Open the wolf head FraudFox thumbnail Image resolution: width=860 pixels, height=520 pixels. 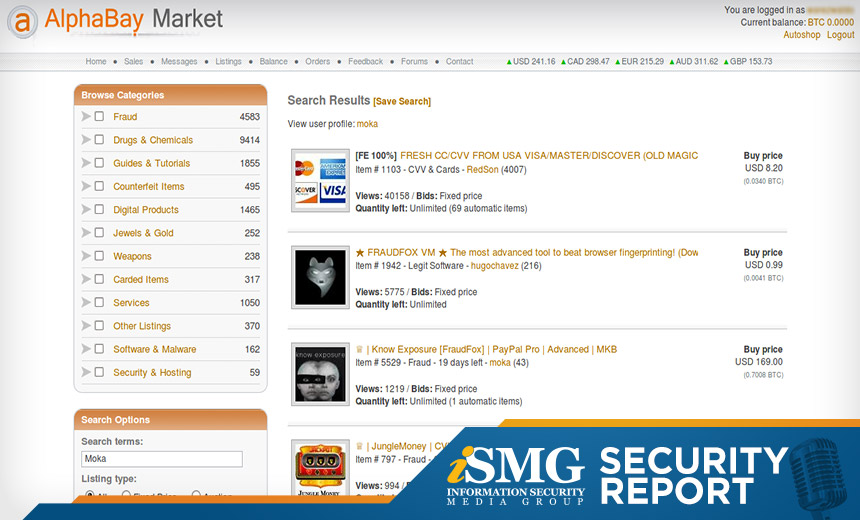320,277
